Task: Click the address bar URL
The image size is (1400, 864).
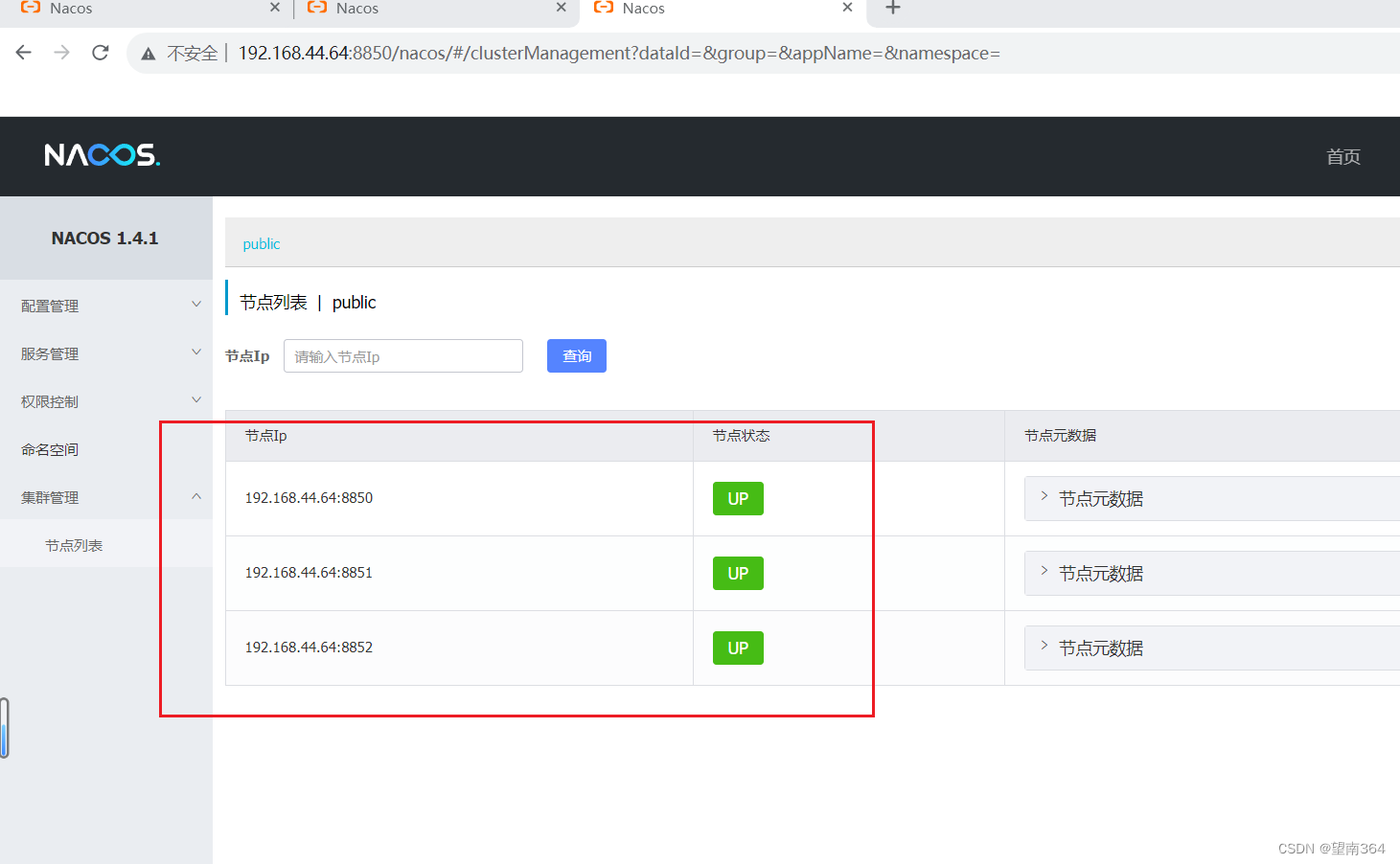Action: (619, 54)
